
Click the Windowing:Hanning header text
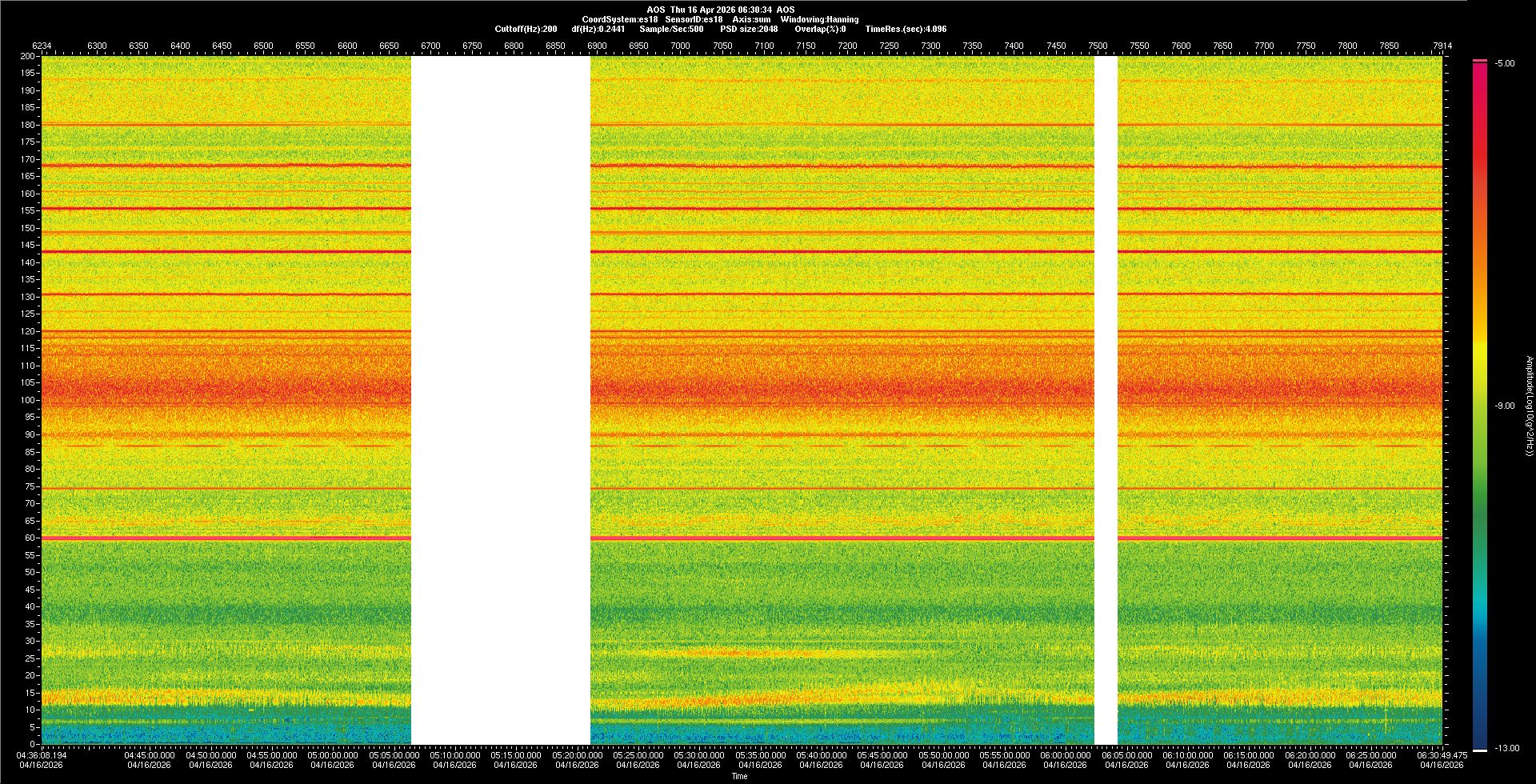pos(819,19)
